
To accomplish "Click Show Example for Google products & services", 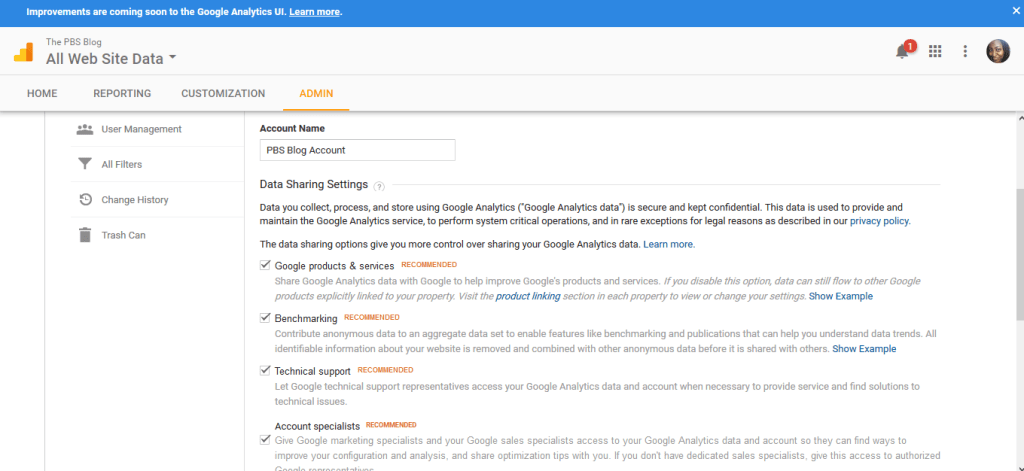I will 840,296.
